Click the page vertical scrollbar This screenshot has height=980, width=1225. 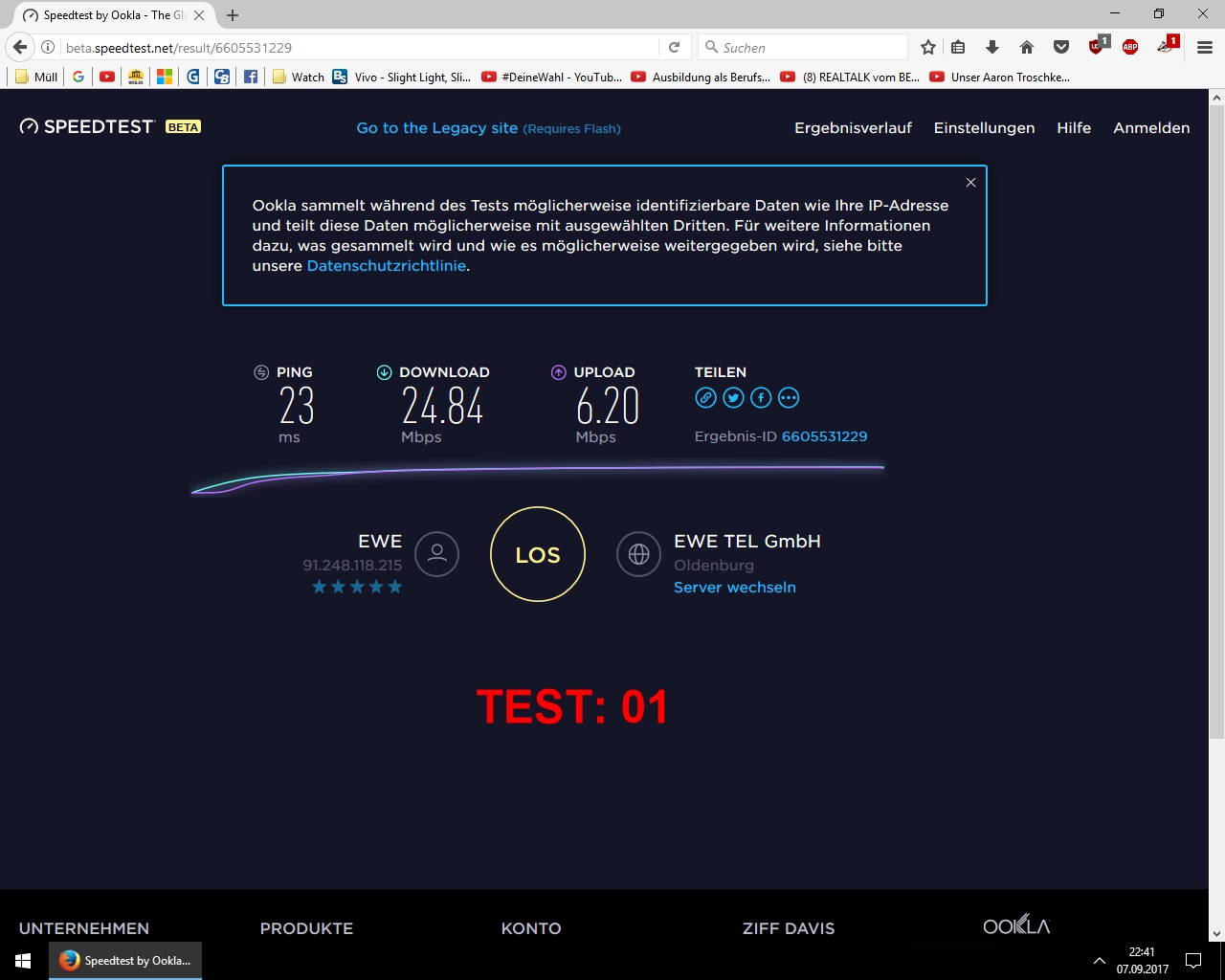point(1216,421)
